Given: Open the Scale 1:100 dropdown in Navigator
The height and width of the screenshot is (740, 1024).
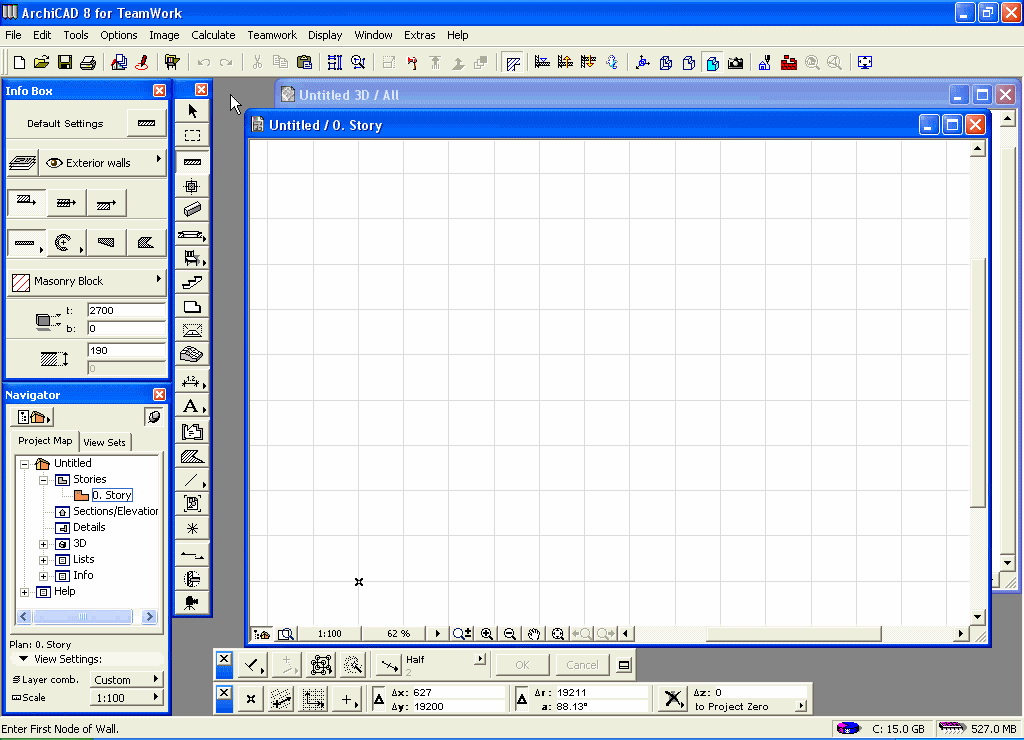Looking at the screenshot, I should [x=126, y=697].
